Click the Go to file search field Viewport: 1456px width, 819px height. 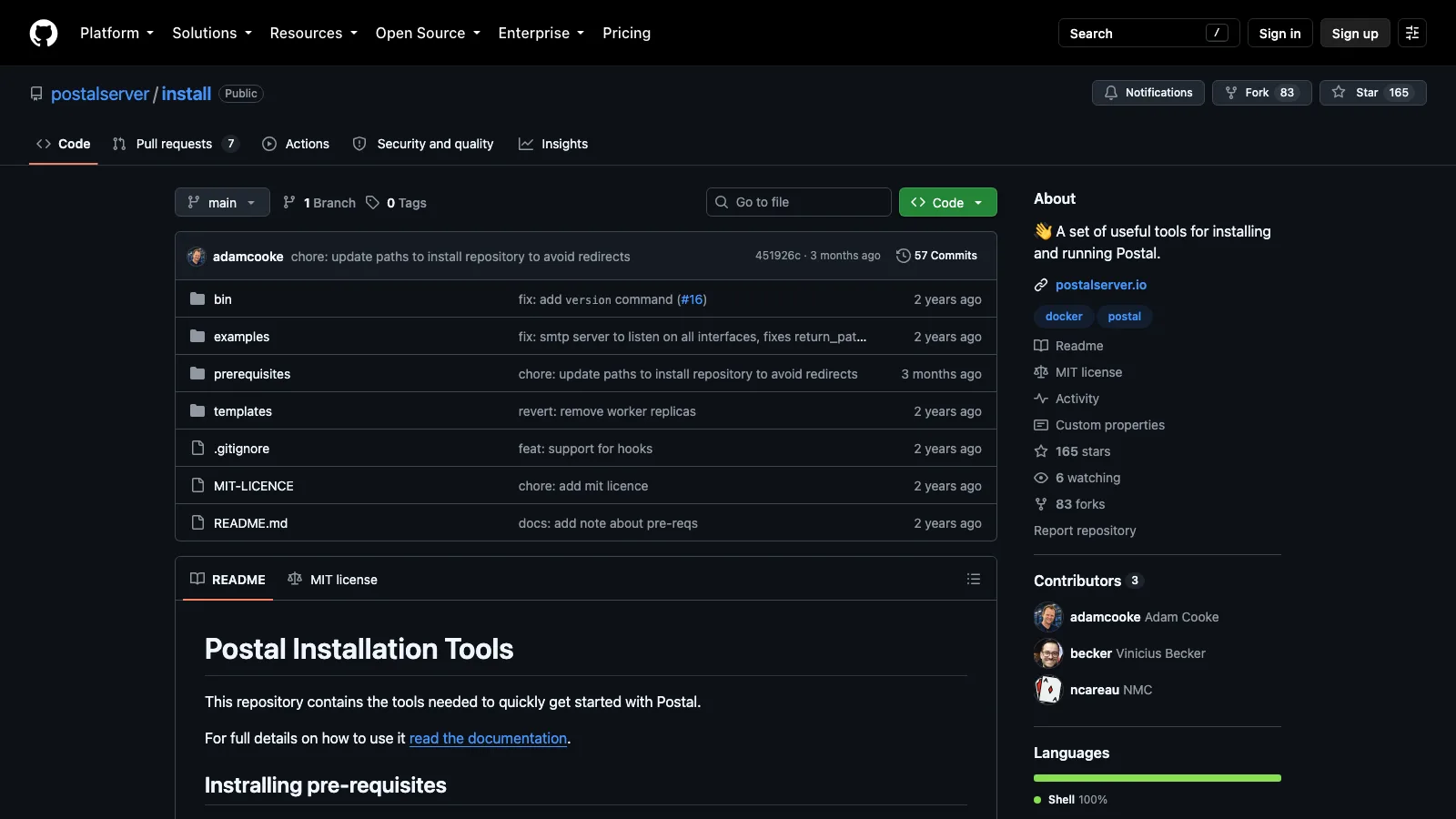pos(799,202)
